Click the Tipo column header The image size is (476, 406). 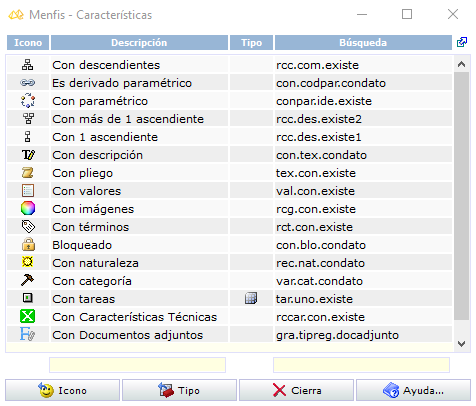251,43
